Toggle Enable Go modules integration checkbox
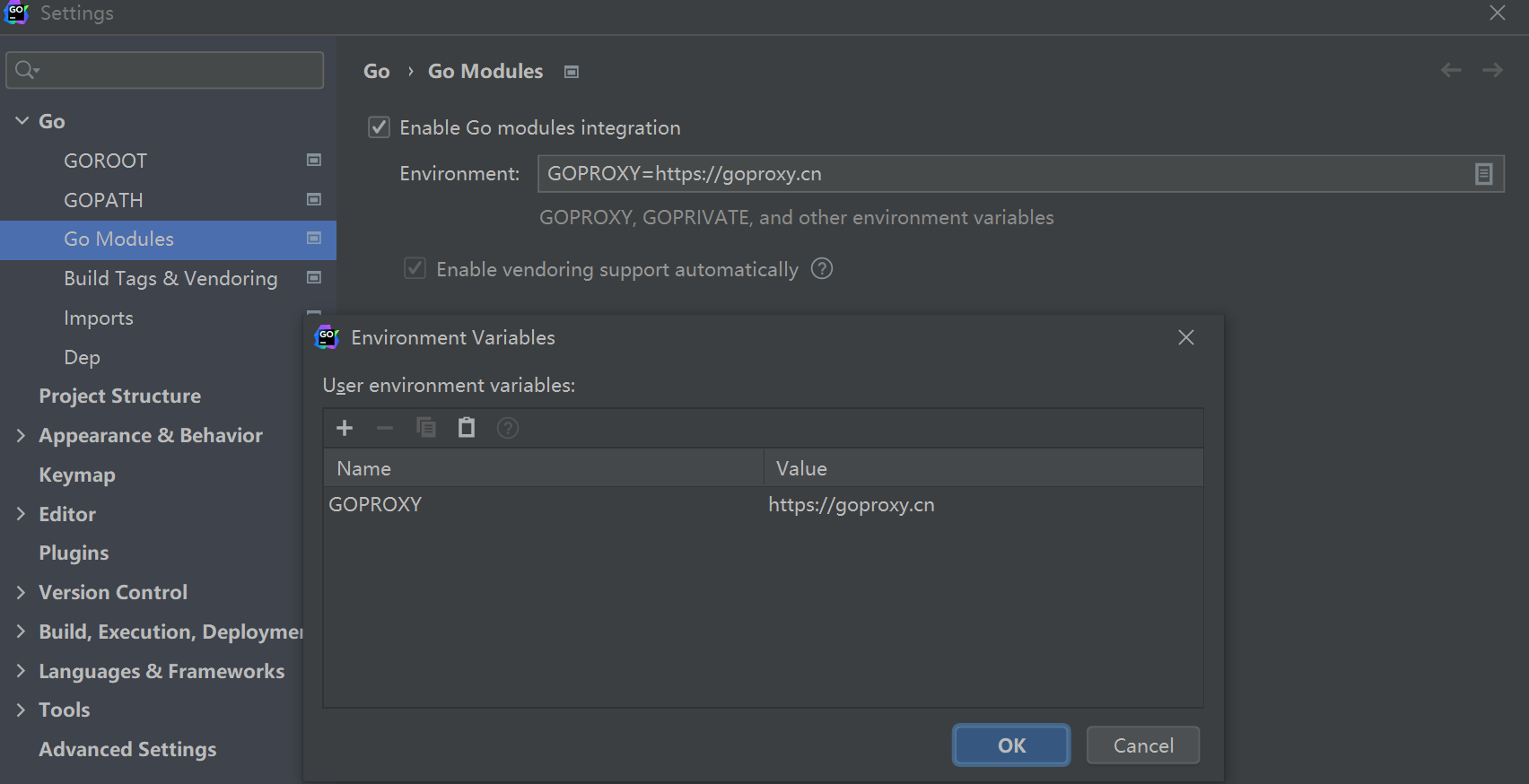 (x=380, y=127)
